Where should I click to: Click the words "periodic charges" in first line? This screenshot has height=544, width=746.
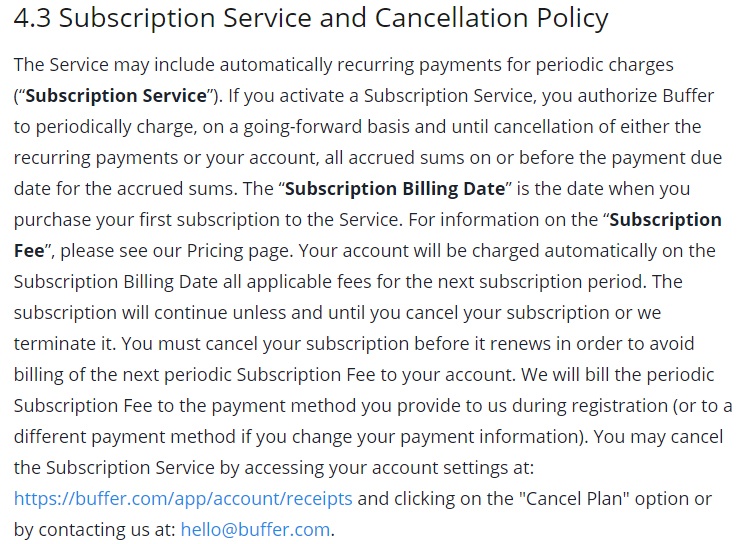click(x=605, y=65)
